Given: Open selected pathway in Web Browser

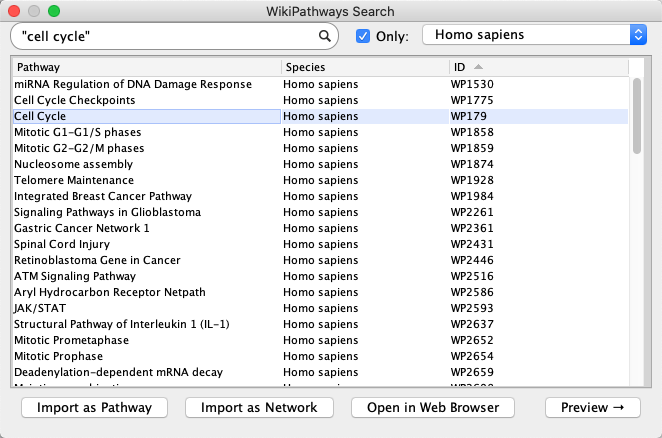Looking at the screenshot, I should click(433, 407).
